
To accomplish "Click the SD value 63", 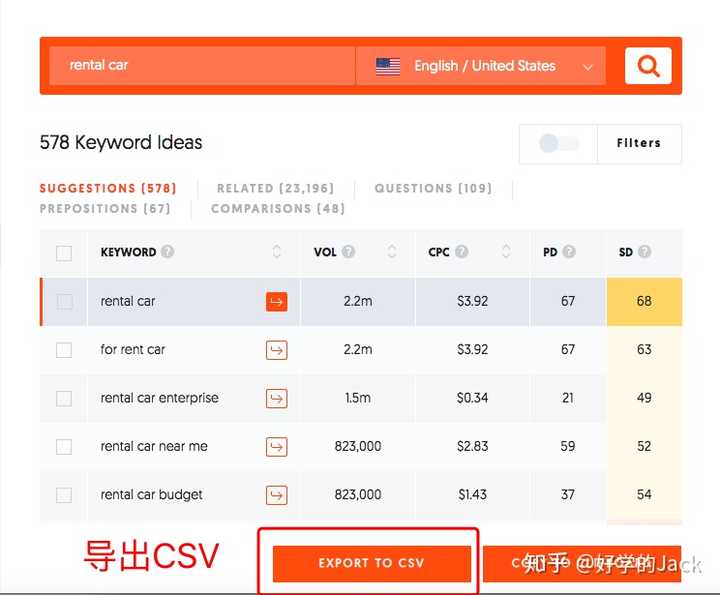I will tap(644, 350).
